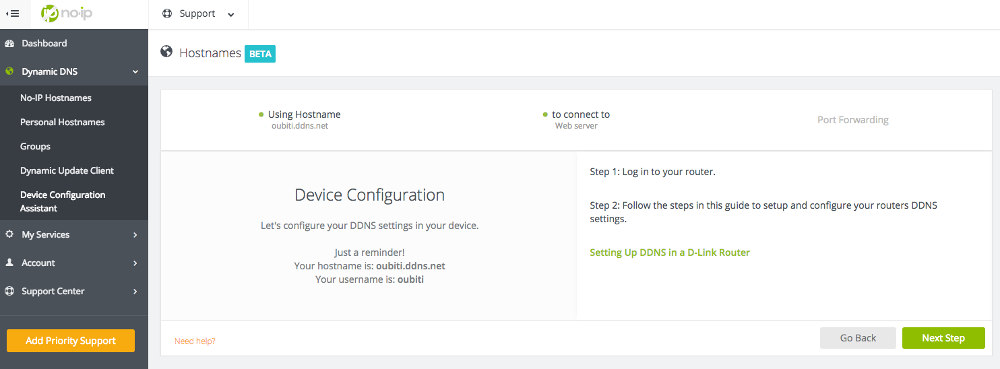The height and width of the screenshot is (369, 1000).
Task: Select the Using Hostname wizard step
Action: tap(300, 120)
